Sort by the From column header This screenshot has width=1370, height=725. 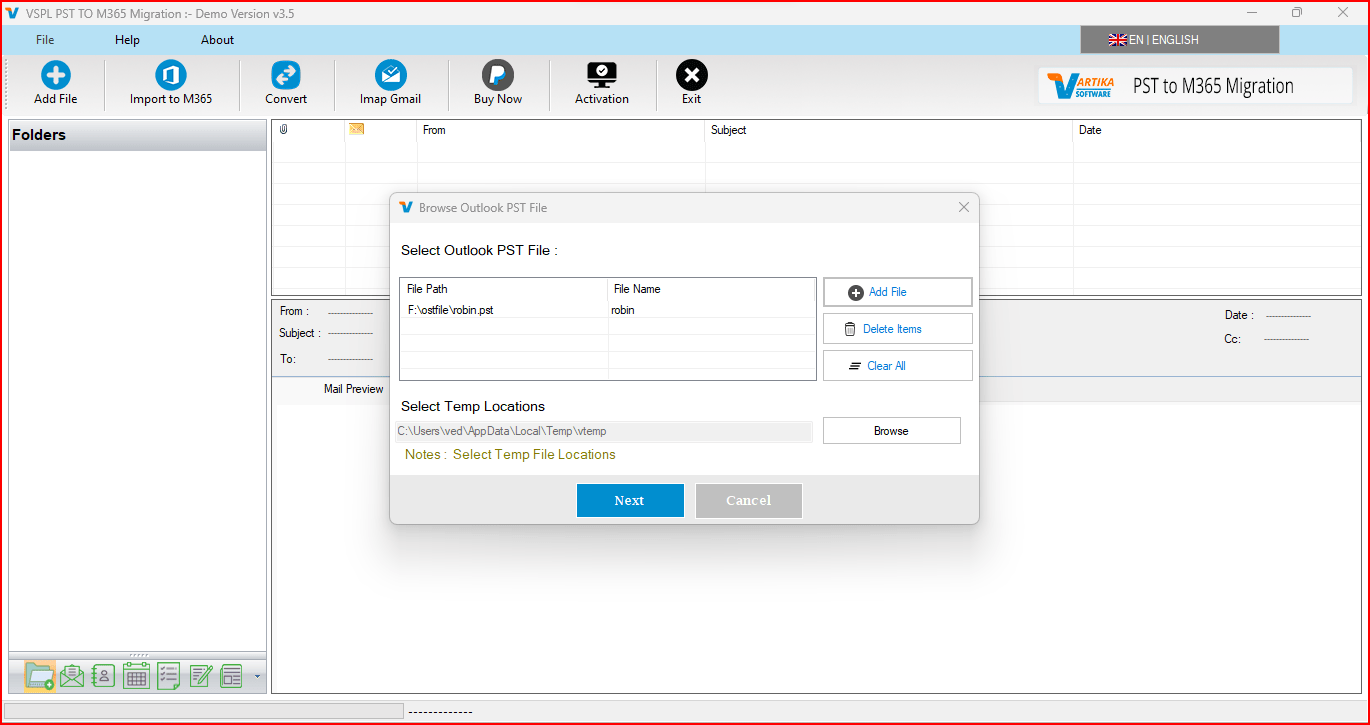[561, 130]
